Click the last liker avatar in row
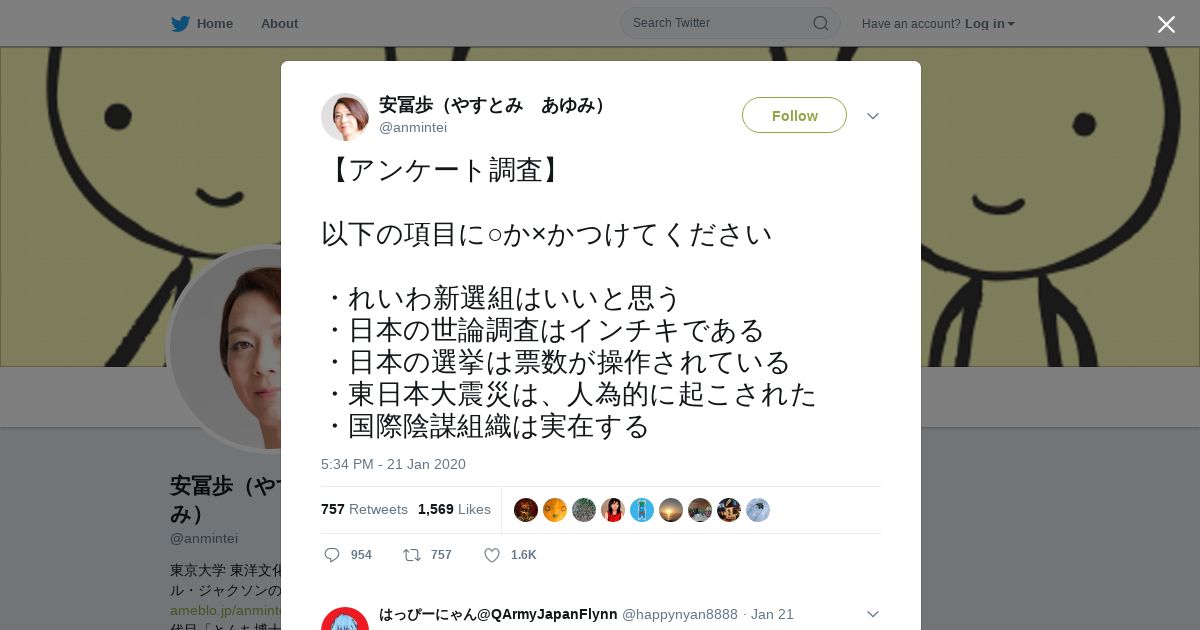1200x630 pixels. [758, 510]
